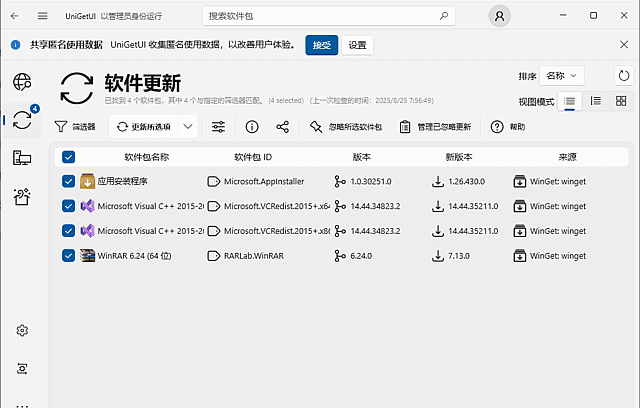This screenshot has width=640, height=408.
Task: Uncheck the WinRAR 6.24 checkbox
Action: (x=69, y=256)
